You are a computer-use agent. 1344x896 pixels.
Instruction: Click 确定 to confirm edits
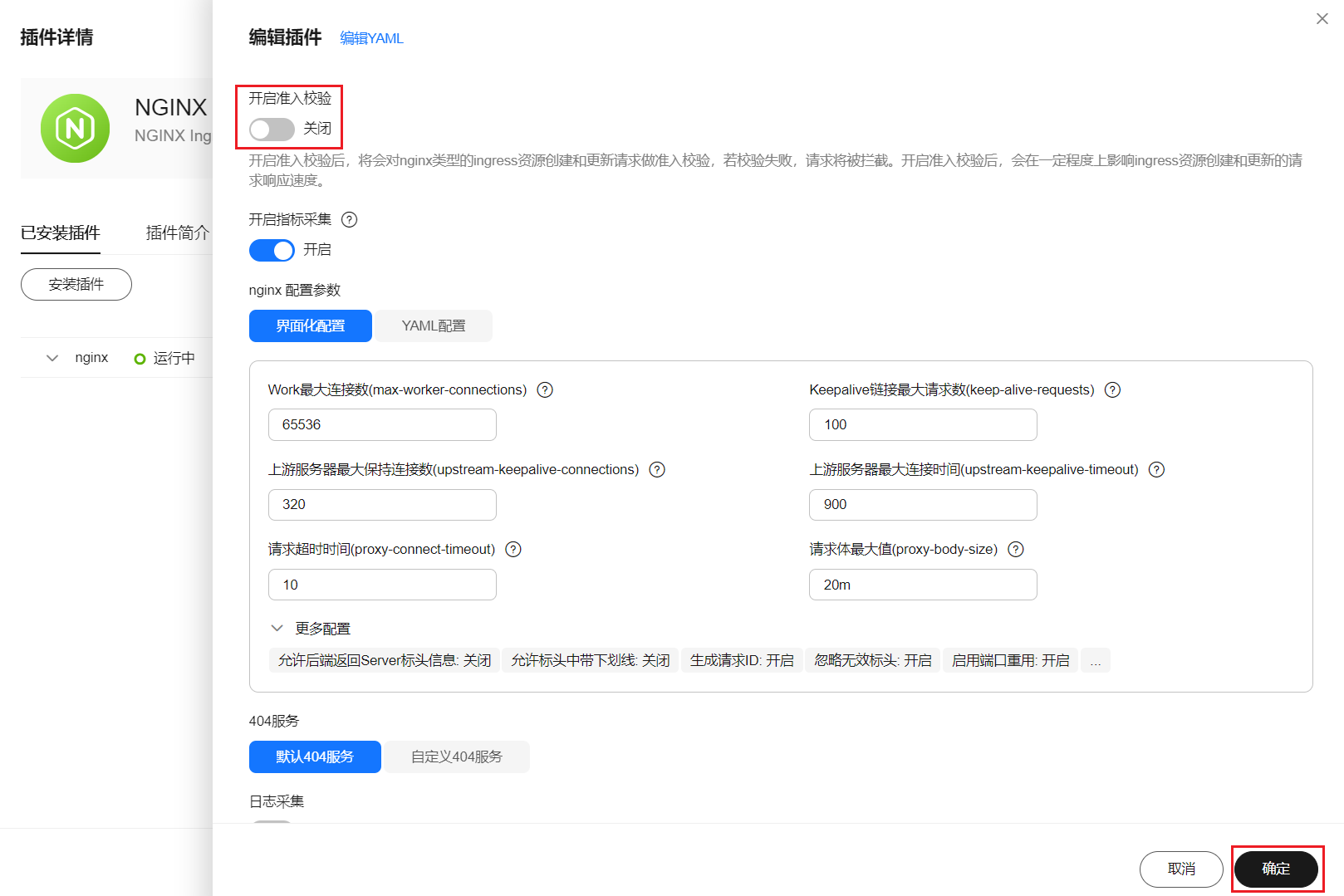1276,869
